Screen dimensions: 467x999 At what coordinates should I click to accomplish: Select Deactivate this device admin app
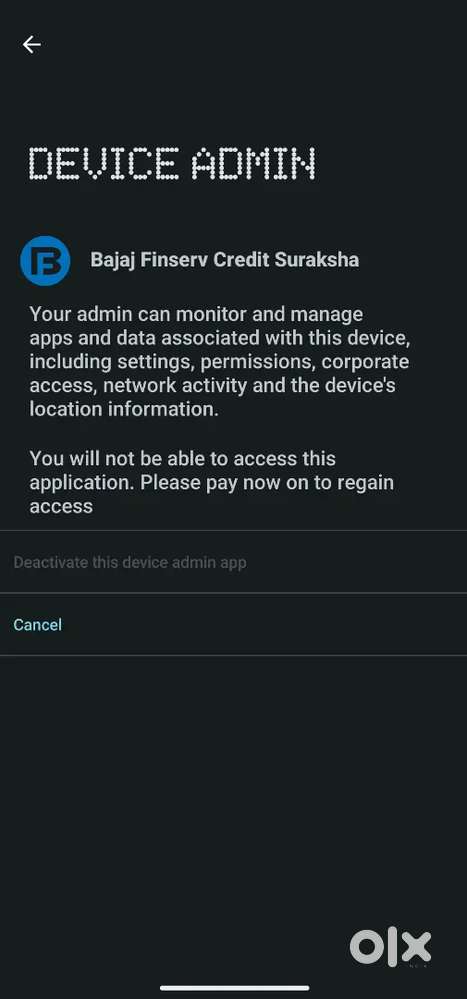(233, 562)
